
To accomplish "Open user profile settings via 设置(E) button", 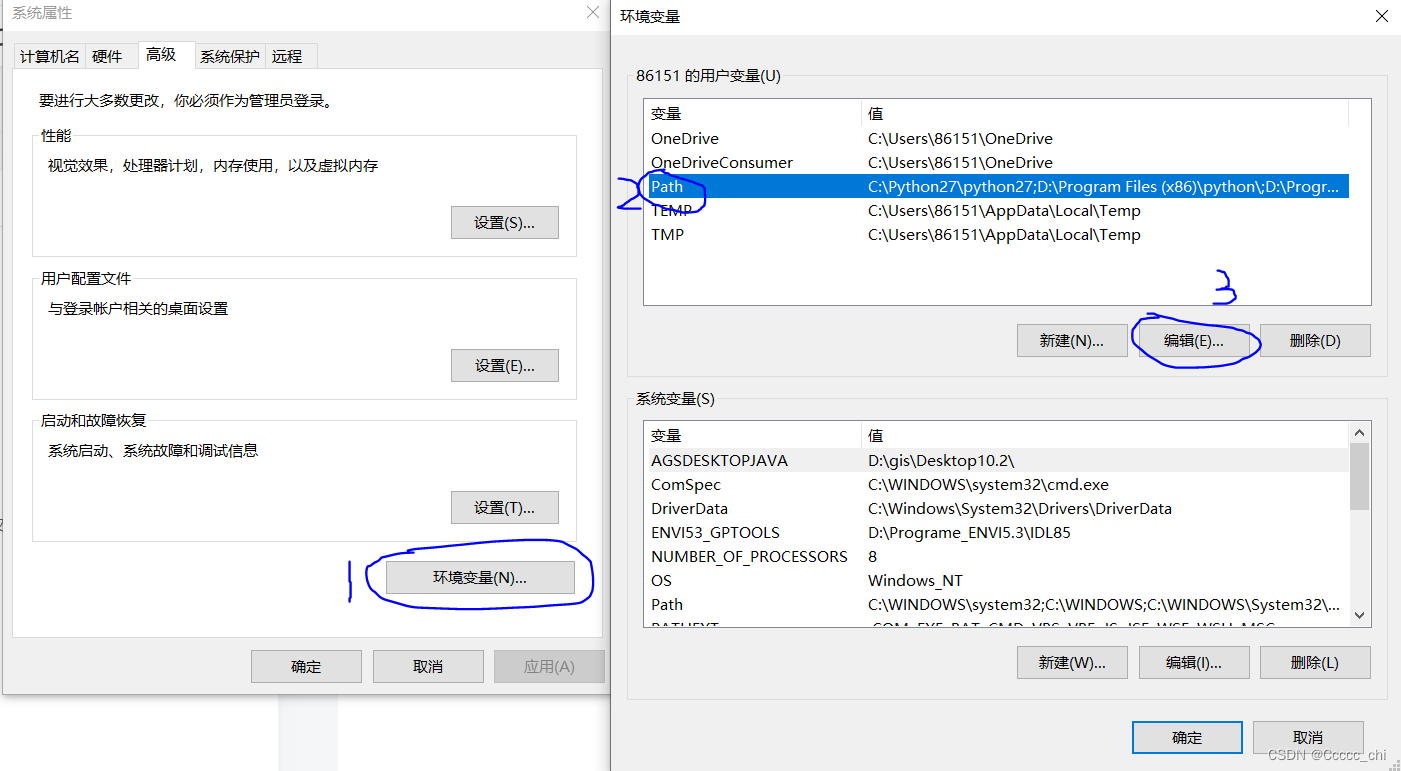I will pos(504,365).
